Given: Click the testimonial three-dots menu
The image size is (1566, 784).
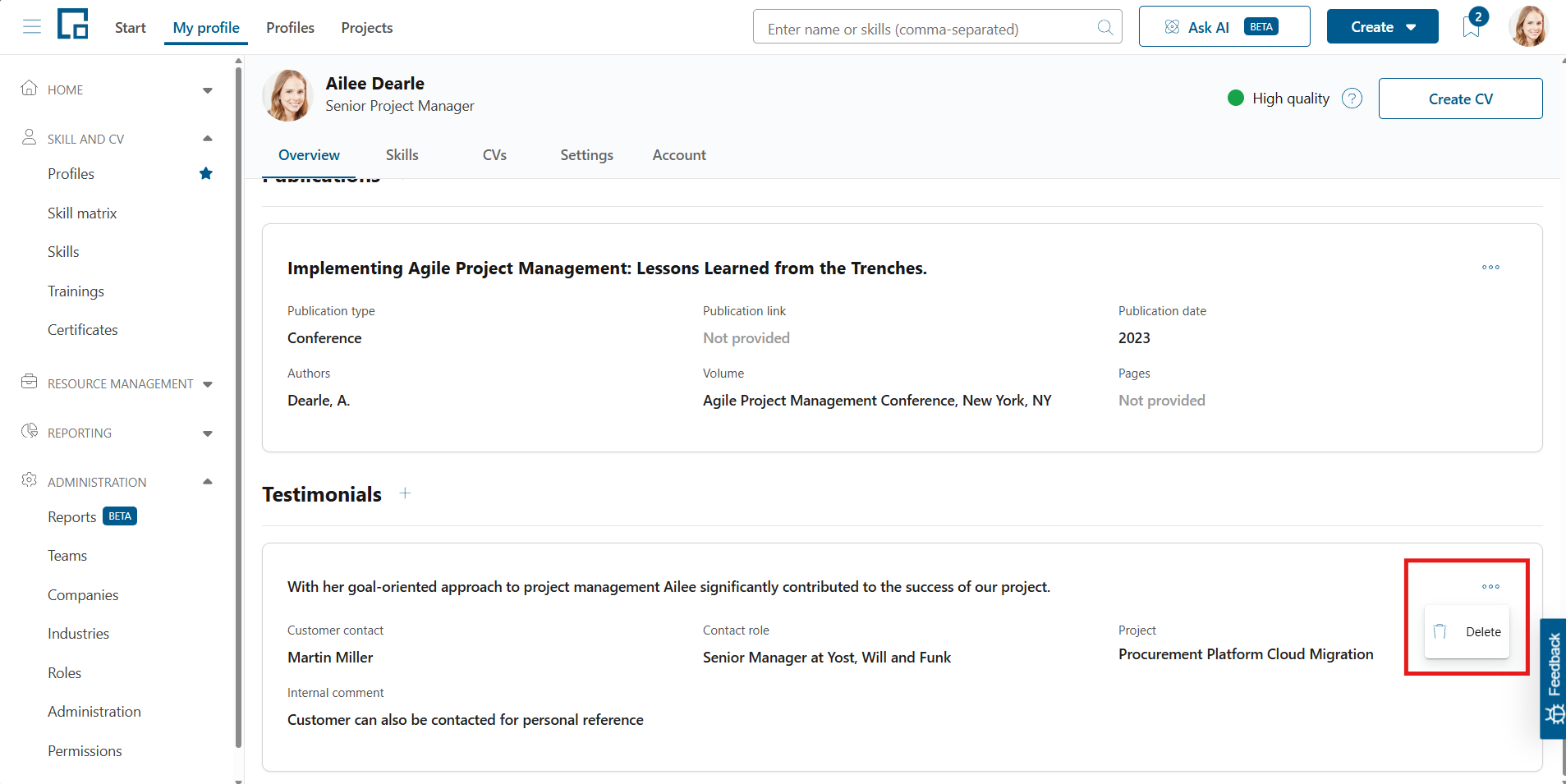Looking at the screenshot, I should [1490, 587].
